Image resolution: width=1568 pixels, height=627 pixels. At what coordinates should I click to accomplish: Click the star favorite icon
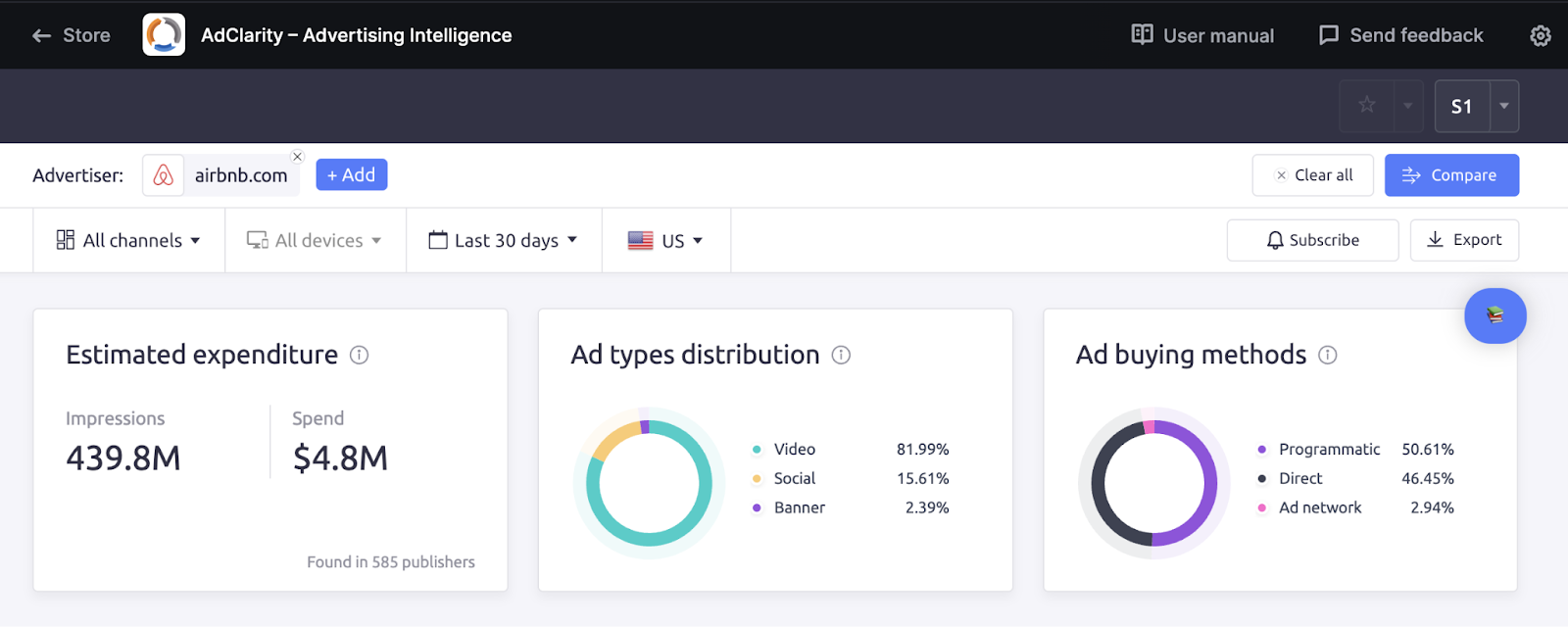coord(1366,106)
